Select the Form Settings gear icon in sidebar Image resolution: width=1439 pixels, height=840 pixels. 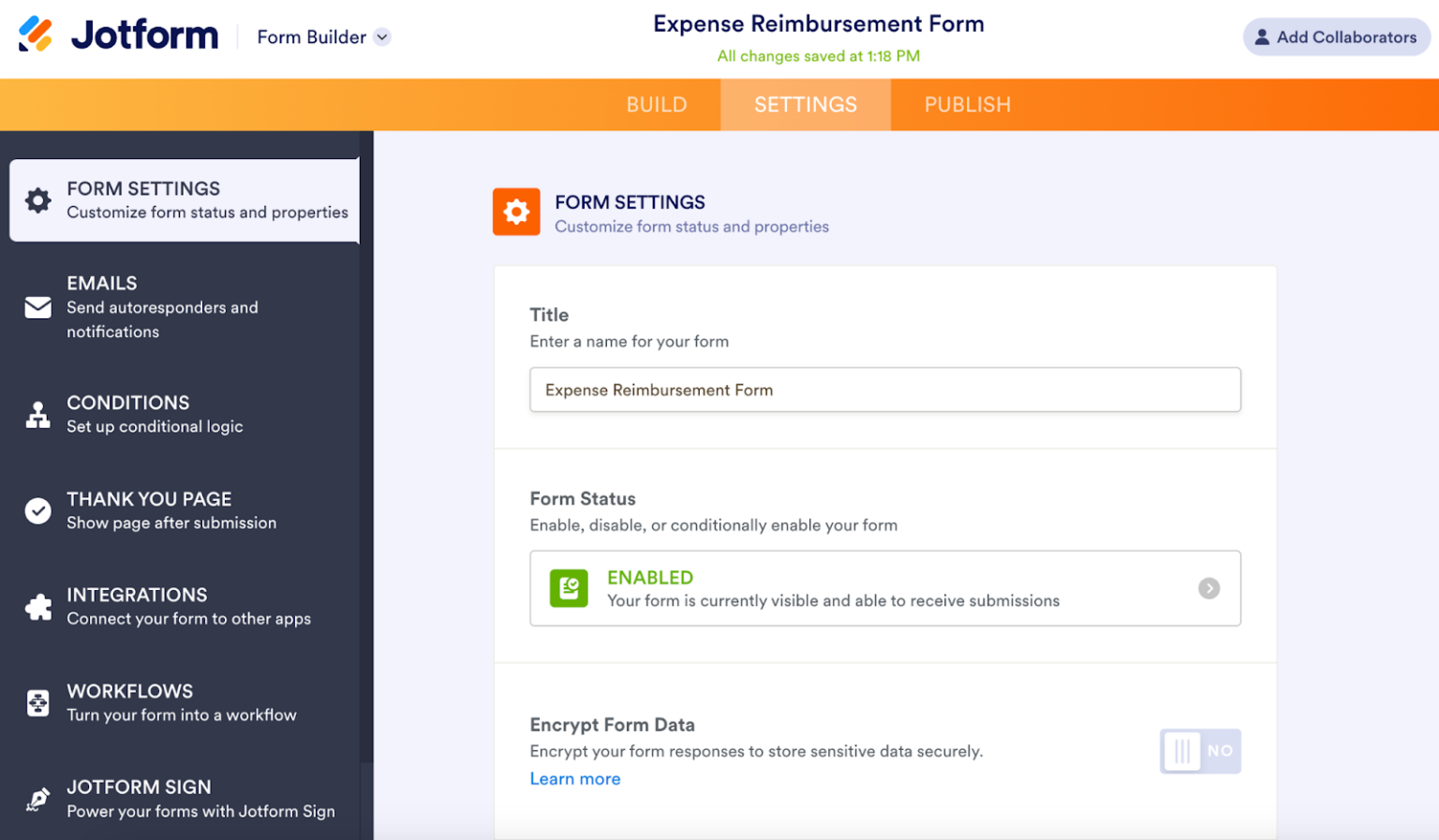pyautogui.click(x=37, y=199)
